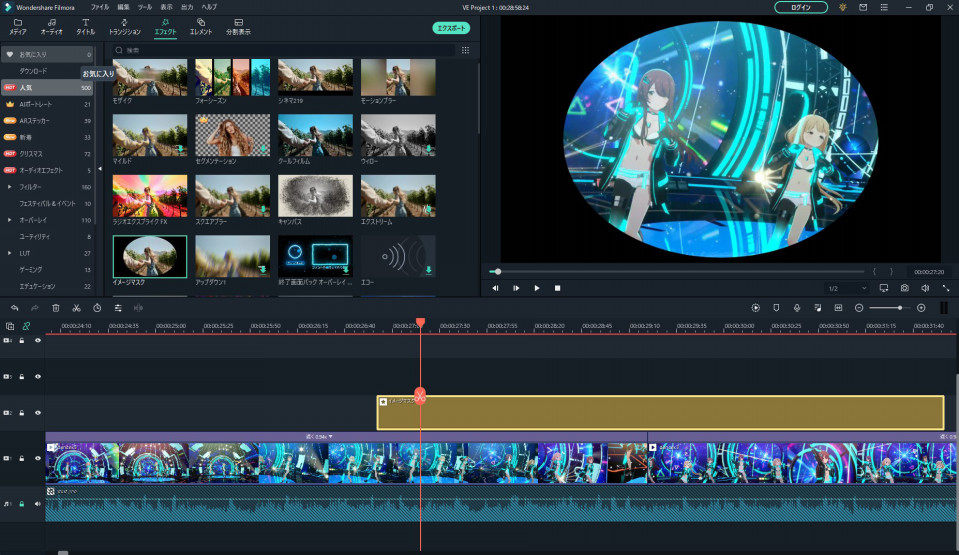Image resolution: width=959 pixels, height=555 pixels.
Task: Toggle visibility of video track 3
Action: coord(38,377)
